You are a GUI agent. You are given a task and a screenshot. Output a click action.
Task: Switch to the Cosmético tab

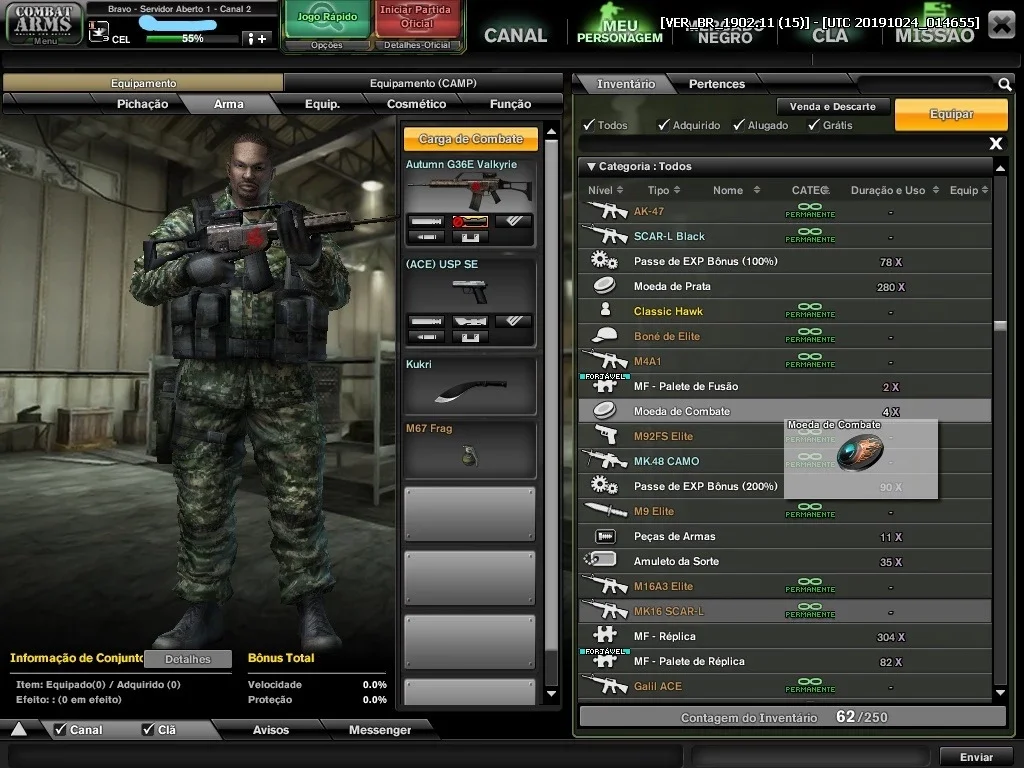pyautogui.click(x=417, y=104)
